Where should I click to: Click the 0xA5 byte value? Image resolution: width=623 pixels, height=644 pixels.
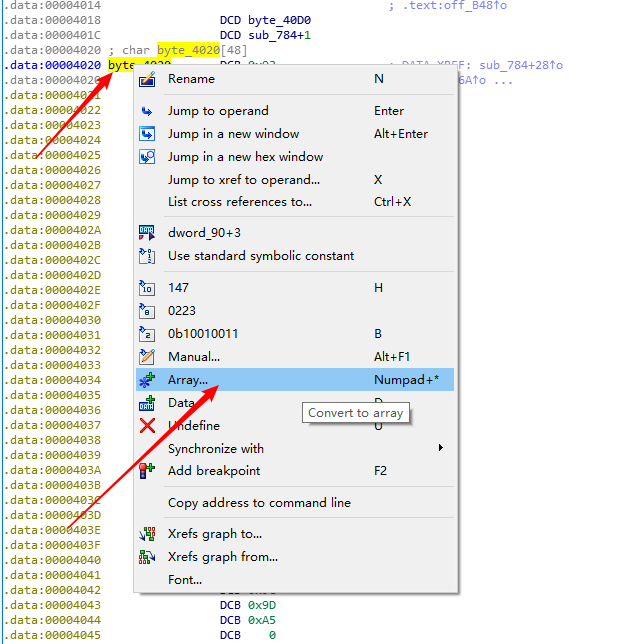coord(262,620)
